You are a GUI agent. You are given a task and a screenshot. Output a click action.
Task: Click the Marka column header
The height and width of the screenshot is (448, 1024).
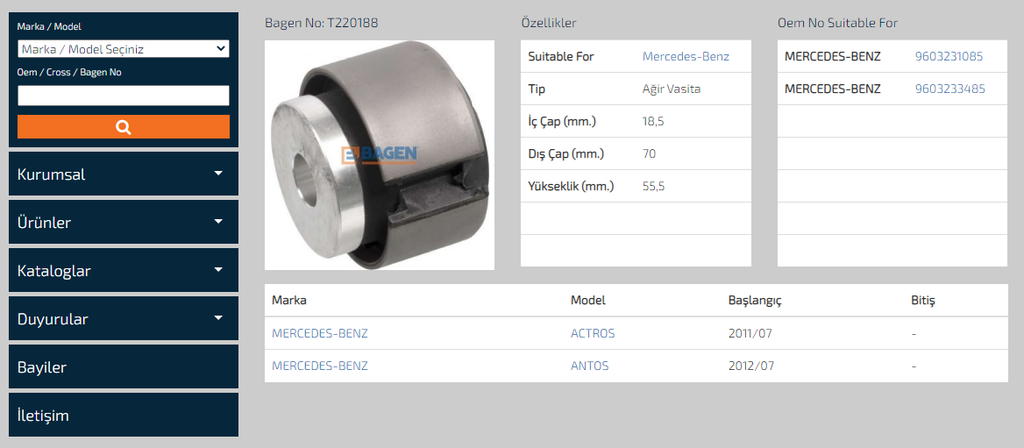(289, 300)
